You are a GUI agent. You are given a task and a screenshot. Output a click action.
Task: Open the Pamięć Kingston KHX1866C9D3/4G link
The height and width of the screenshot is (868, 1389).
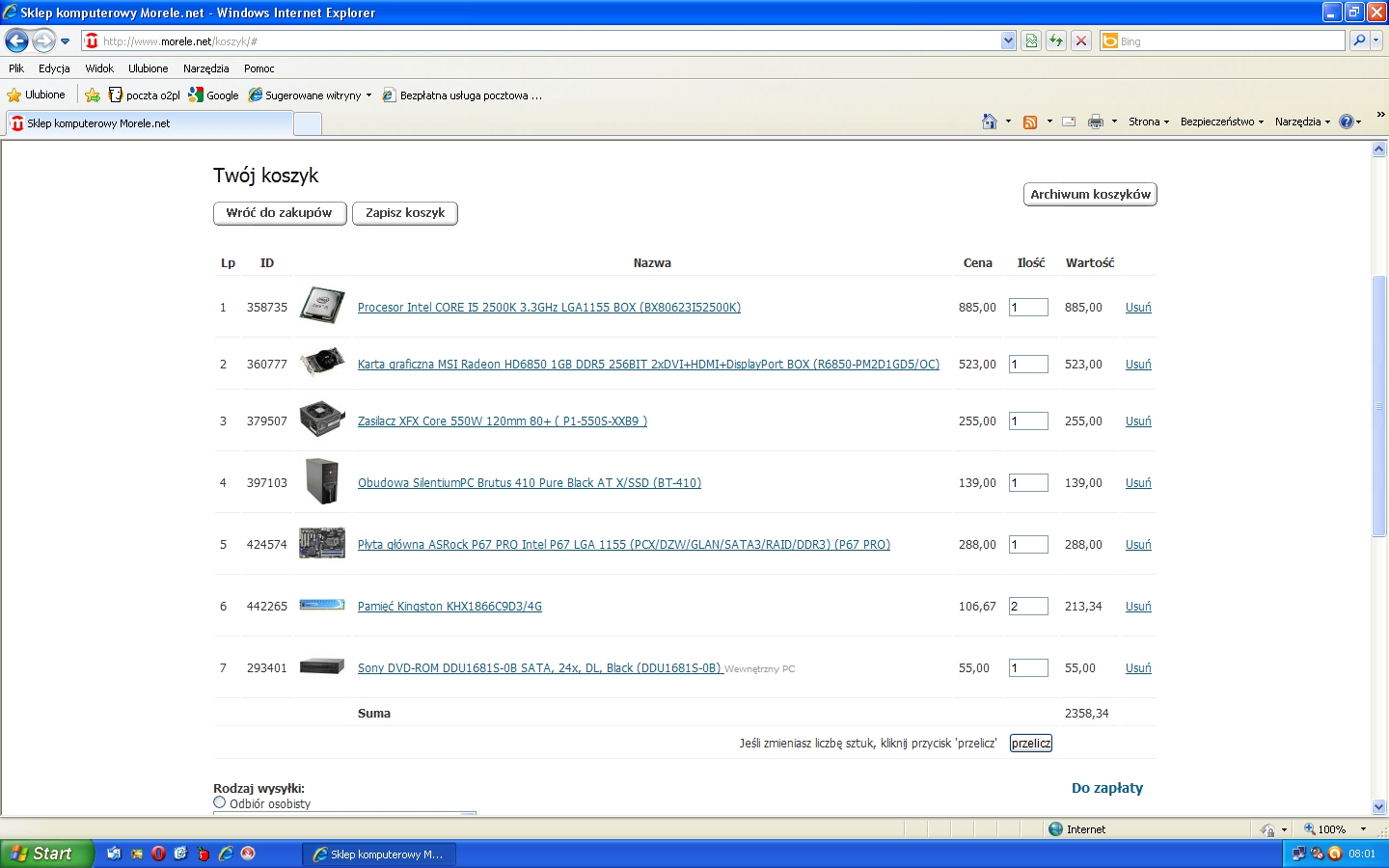pos(449,607)
